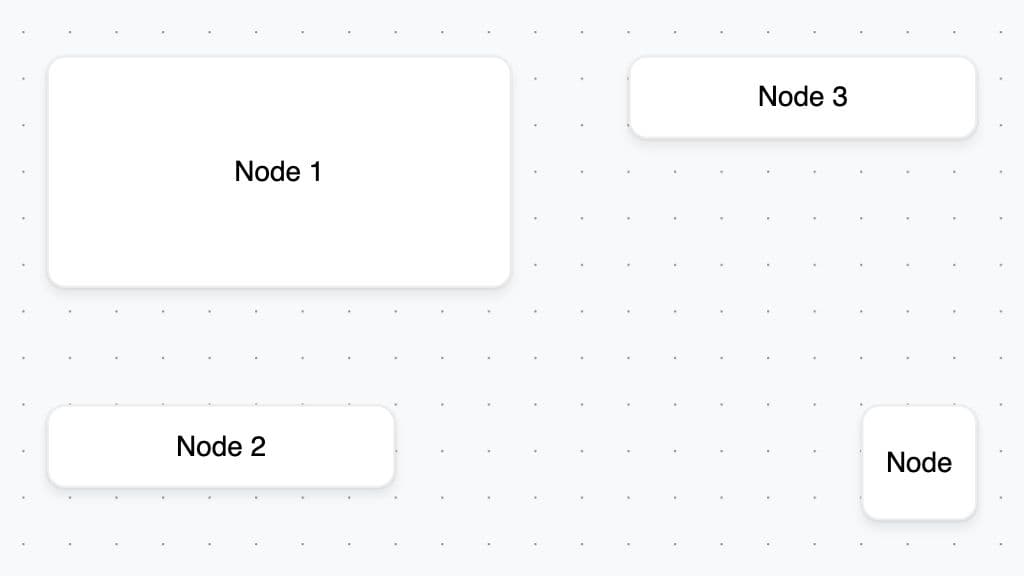This screenshot has width=1024, height=576.
Task: Choose the unnumbered Node card
Action: pos(919,462)
